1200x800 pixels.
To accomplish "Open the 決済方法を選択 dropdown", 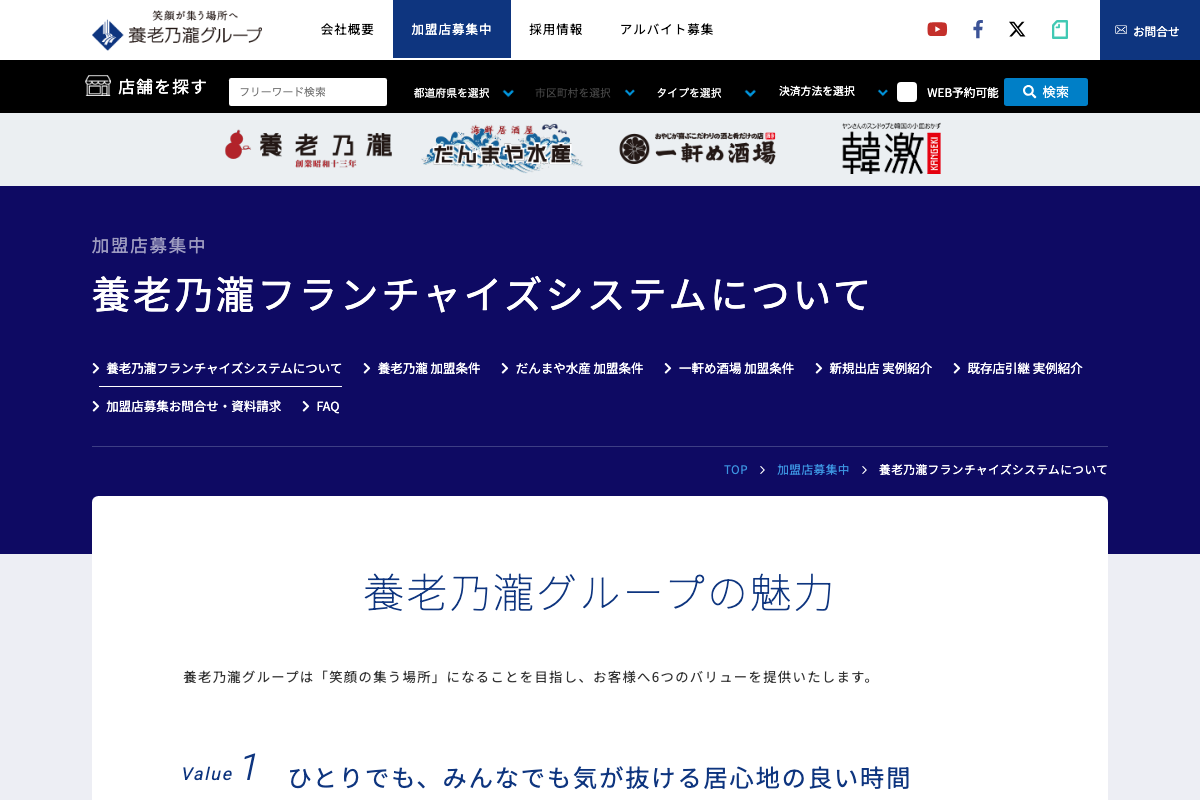I will coord(833,92).
